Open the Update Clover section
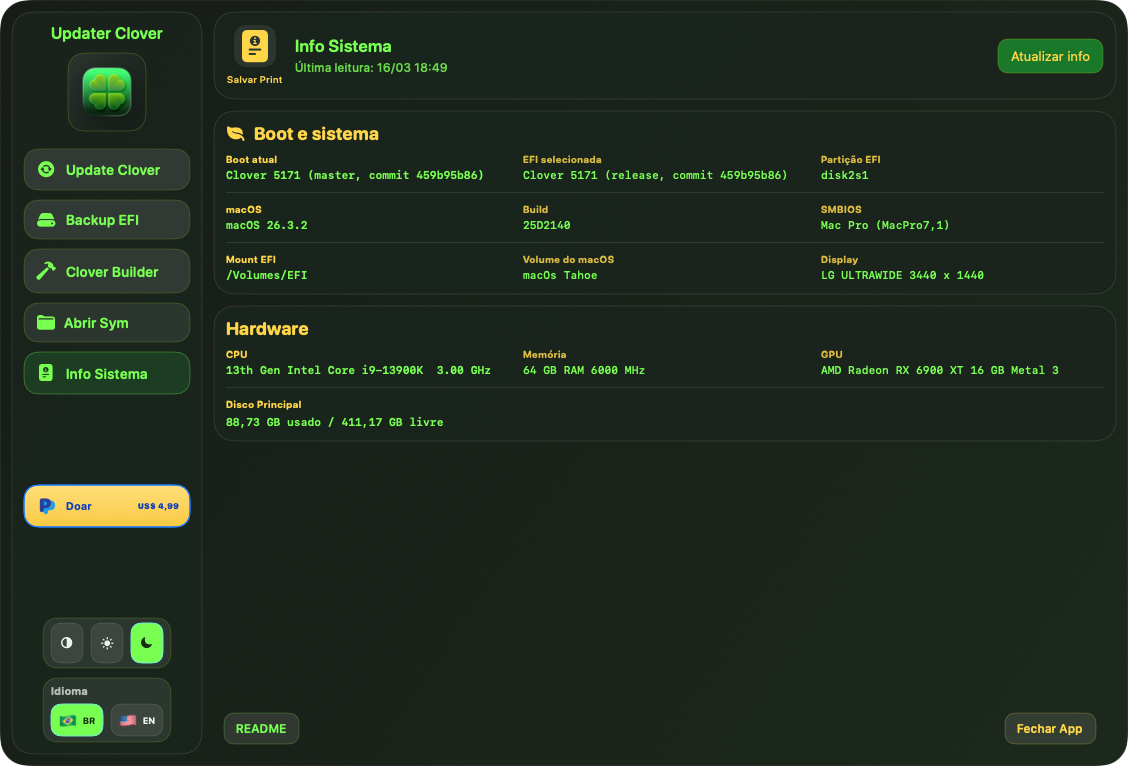This screenshot has height=766, width=1128. [x=107, y=170]
